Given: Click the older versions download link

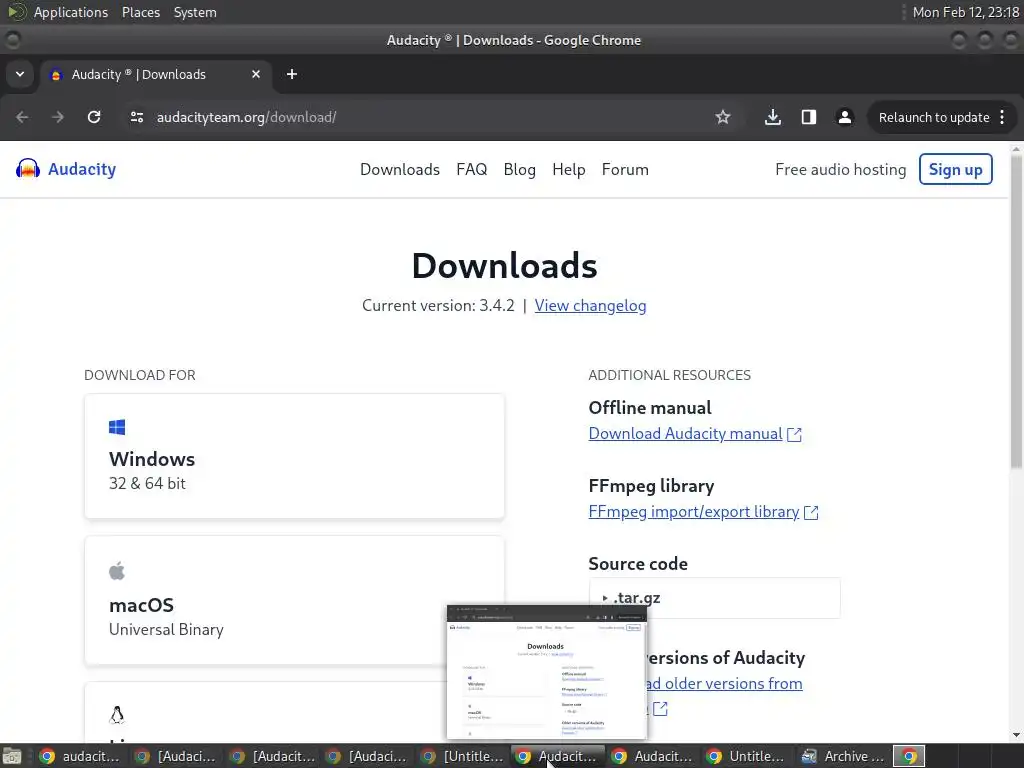Looking at the screenshot, I should pyautogui.click(x=725, y=683).
